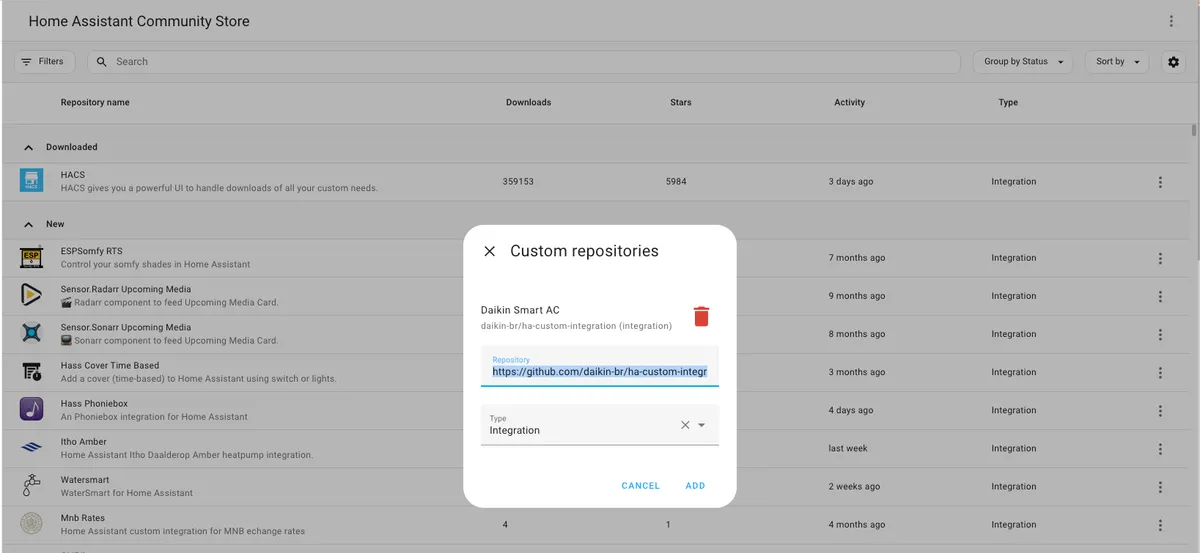
Task: Click the Repository URL input field
Action: 600,366
